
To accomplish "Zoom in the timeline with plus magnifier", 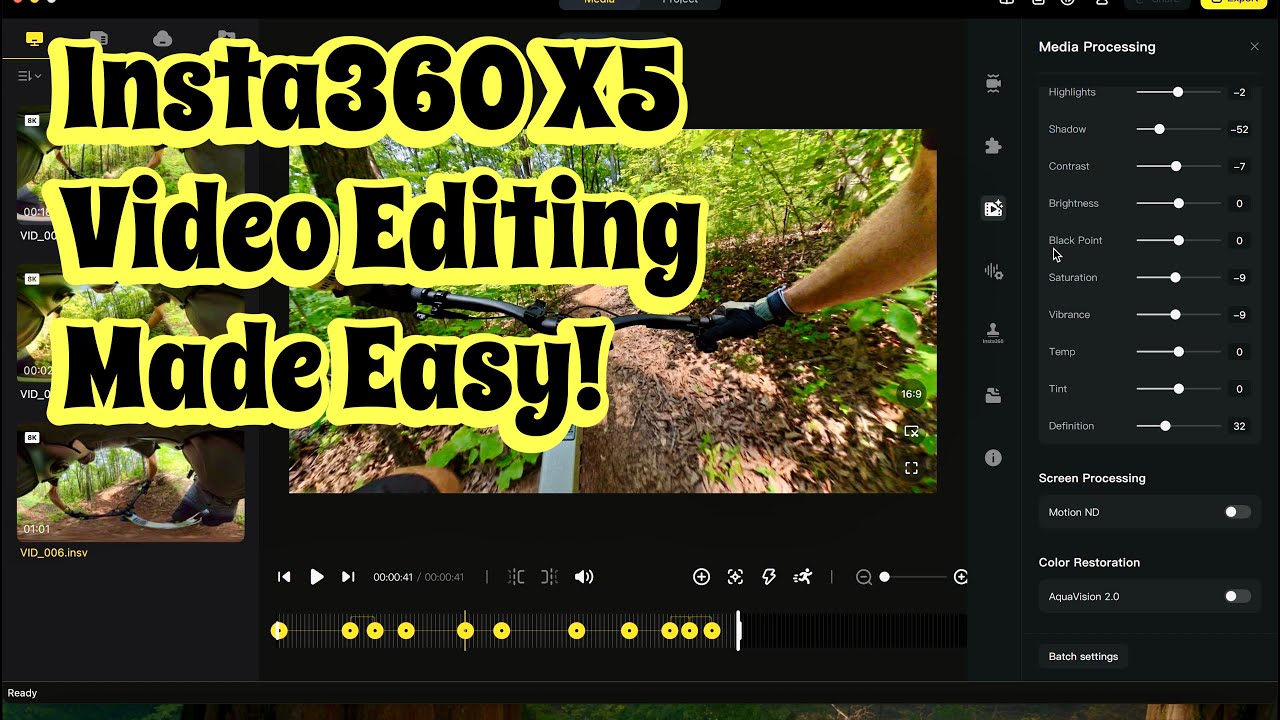I will 961,577.
